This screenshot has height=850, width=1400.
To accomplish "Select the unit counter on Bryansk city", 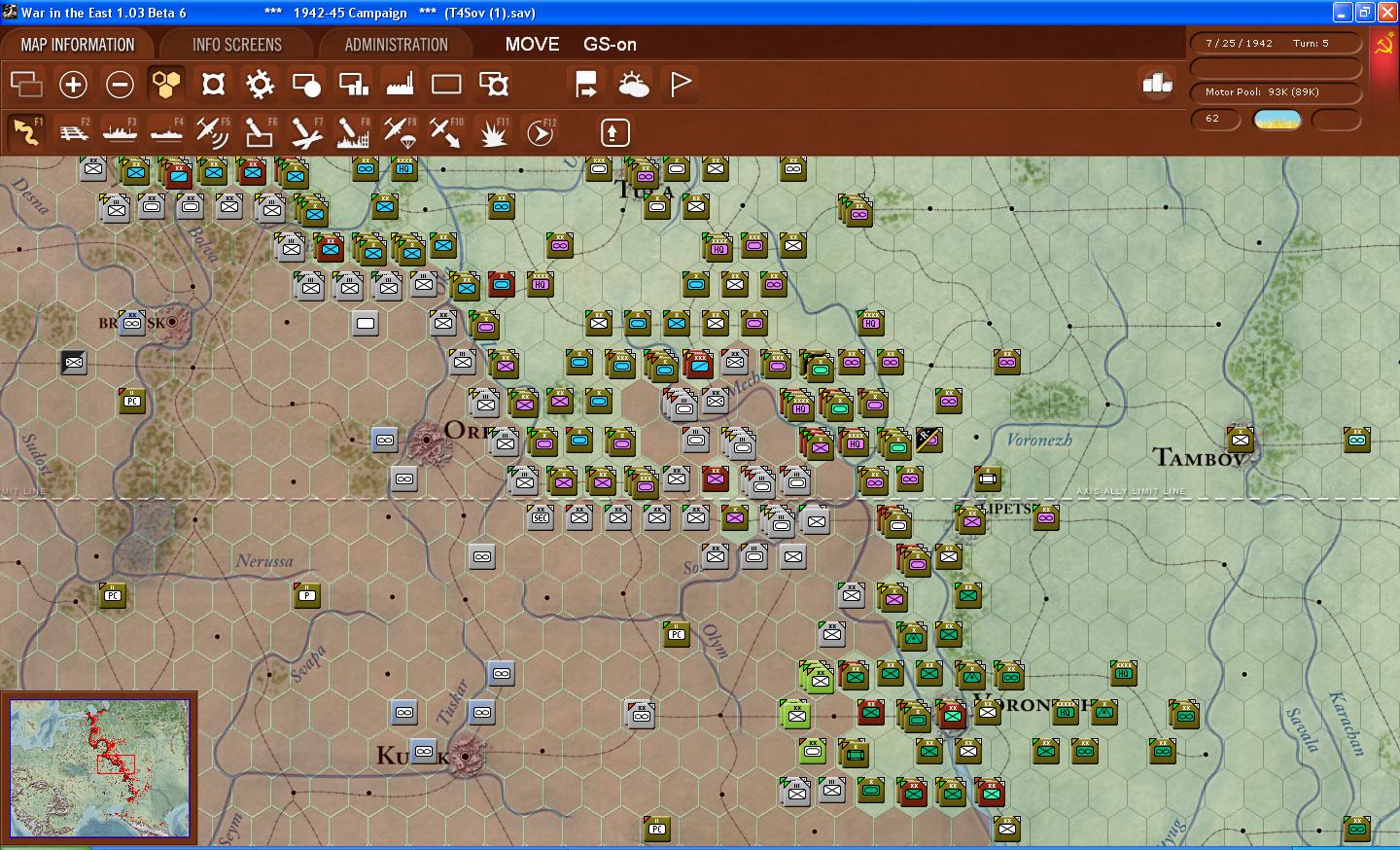I will click(x=132, y=322).
